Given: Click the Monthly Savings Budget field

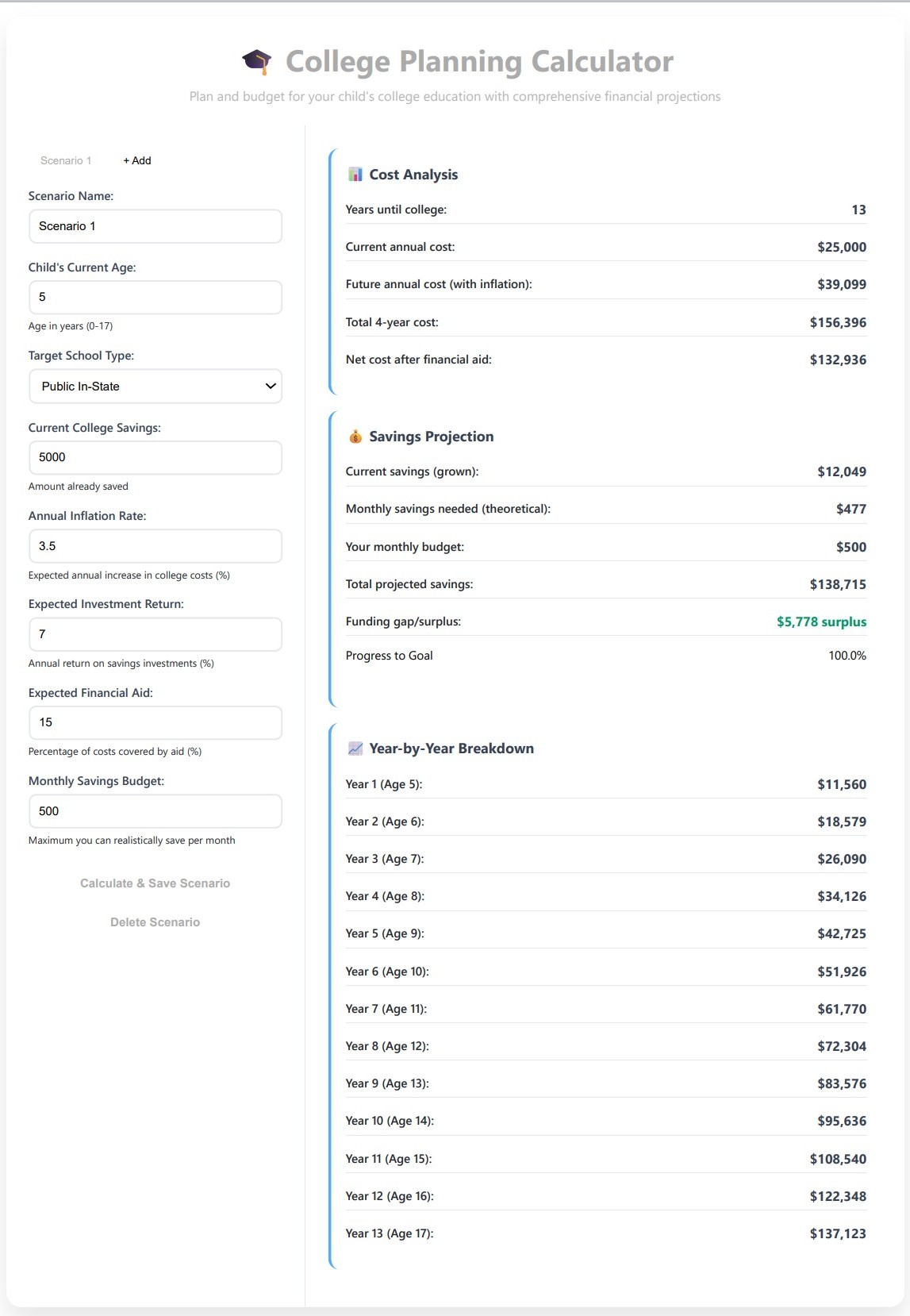Looking at the screenshot, I should click(156, 811).
